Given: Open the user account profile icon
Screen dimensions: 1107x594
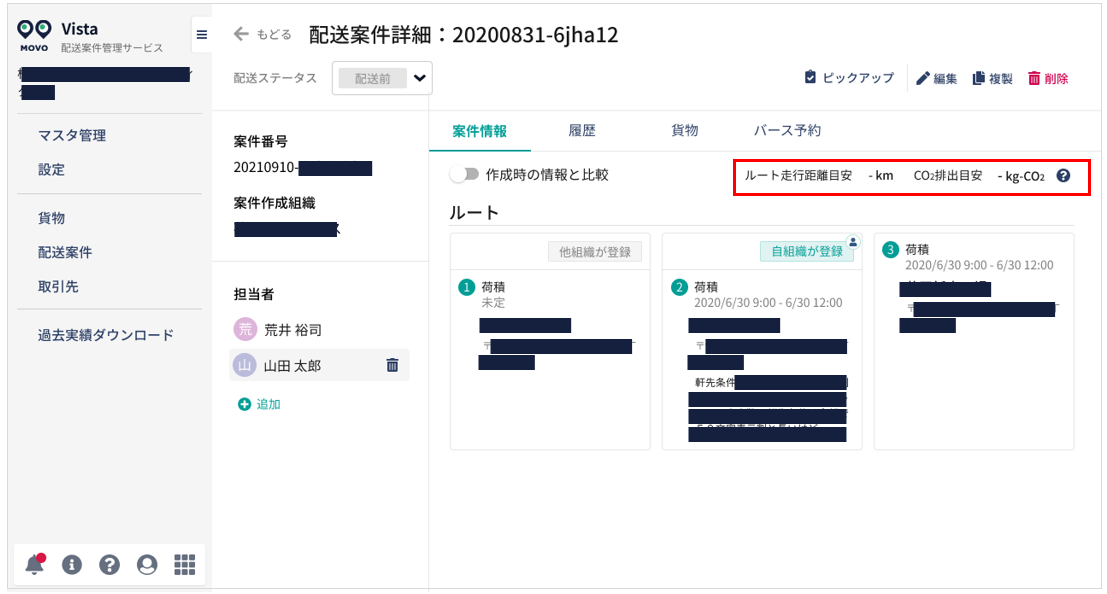Looking at the screenshot, I should (x=145, y=564).
